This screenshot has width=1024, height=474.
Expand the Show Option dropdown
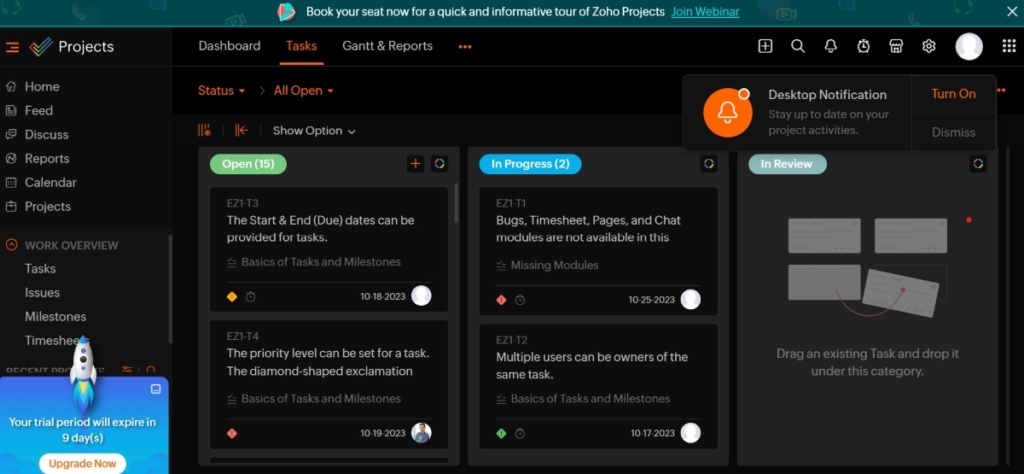pos(314,131)
